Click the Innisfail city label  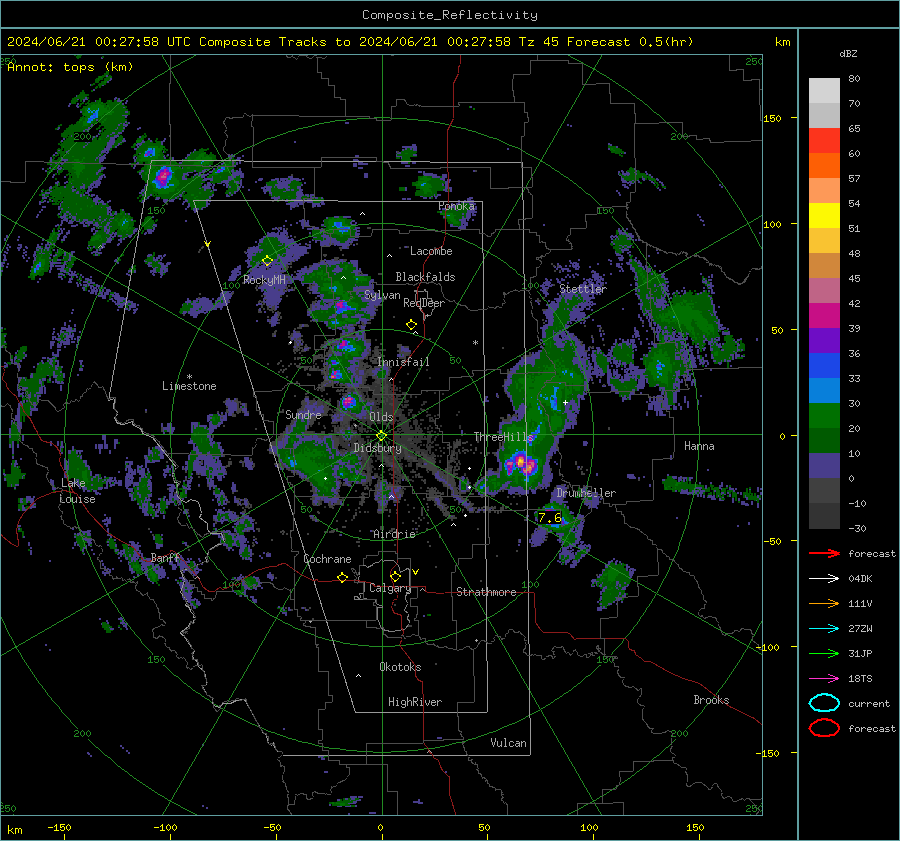[x=403, y=362]
